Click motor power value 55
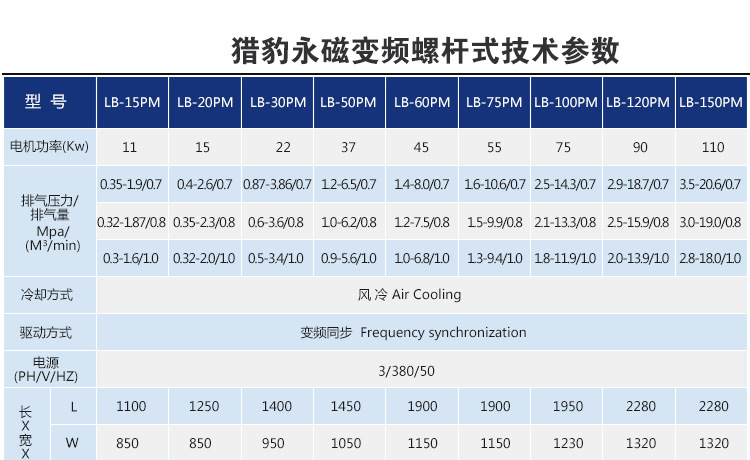750x460 pixels. (x=494, y=147)
